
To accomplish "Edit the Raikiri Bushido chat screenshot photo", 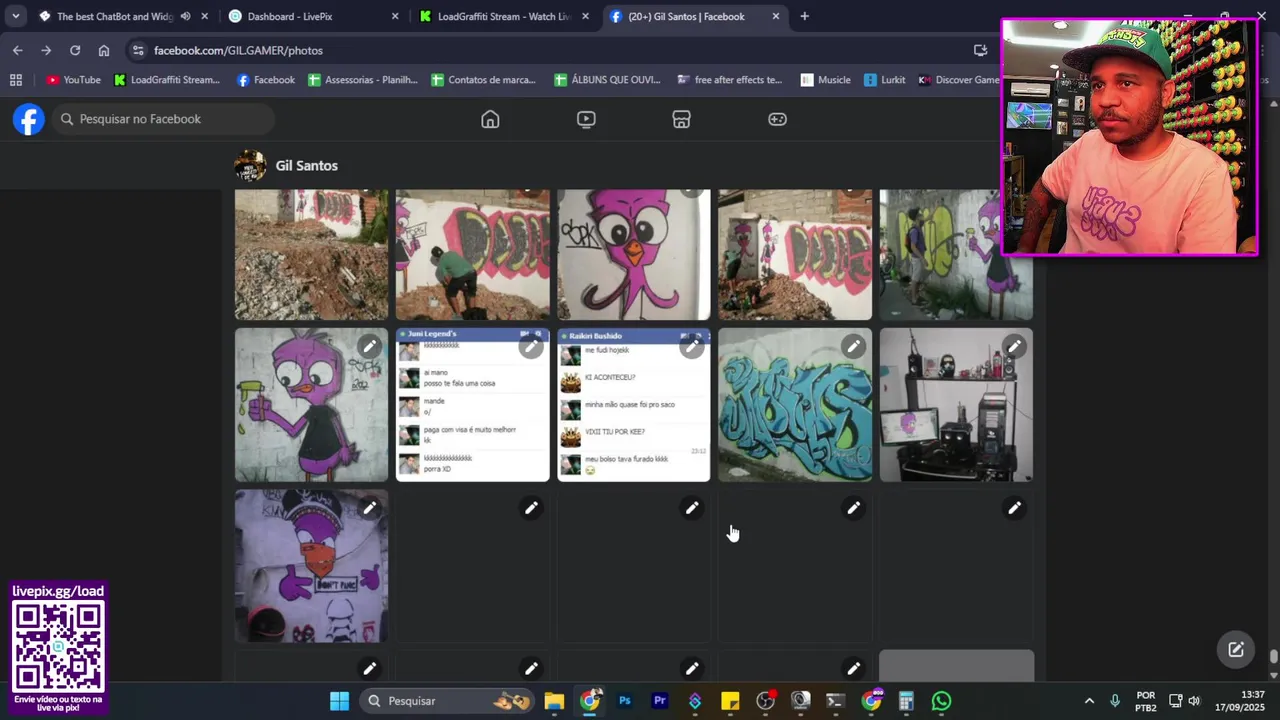I will tap(692, 347).
